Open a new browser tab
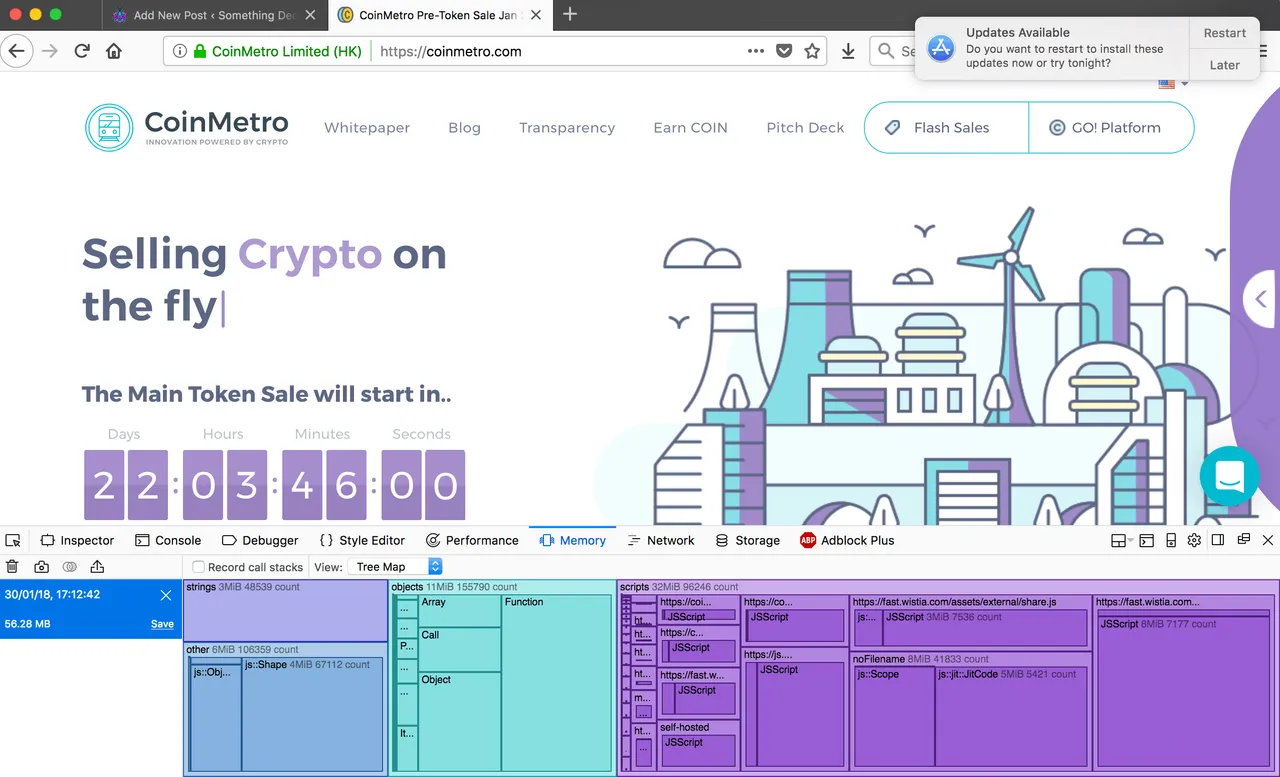 (x=570, y=14)
